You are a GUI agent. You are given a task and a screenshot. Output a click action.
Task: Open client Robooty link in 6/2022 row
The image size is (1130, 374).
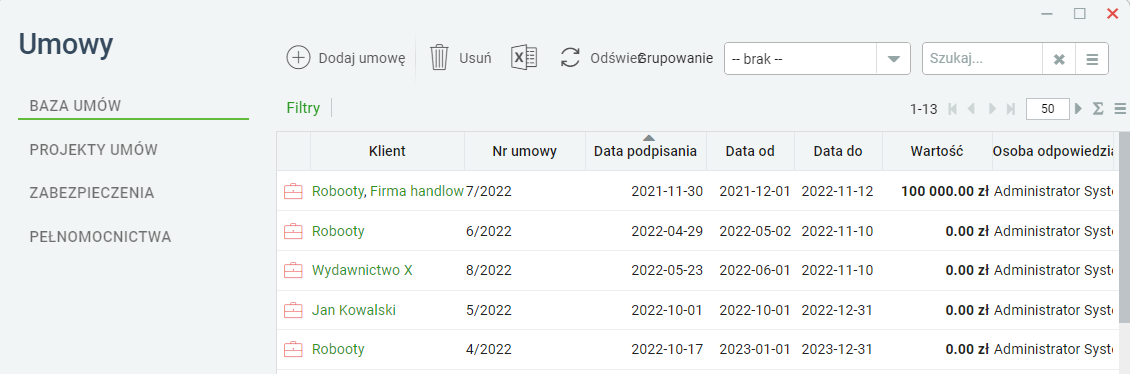[338, 231]
